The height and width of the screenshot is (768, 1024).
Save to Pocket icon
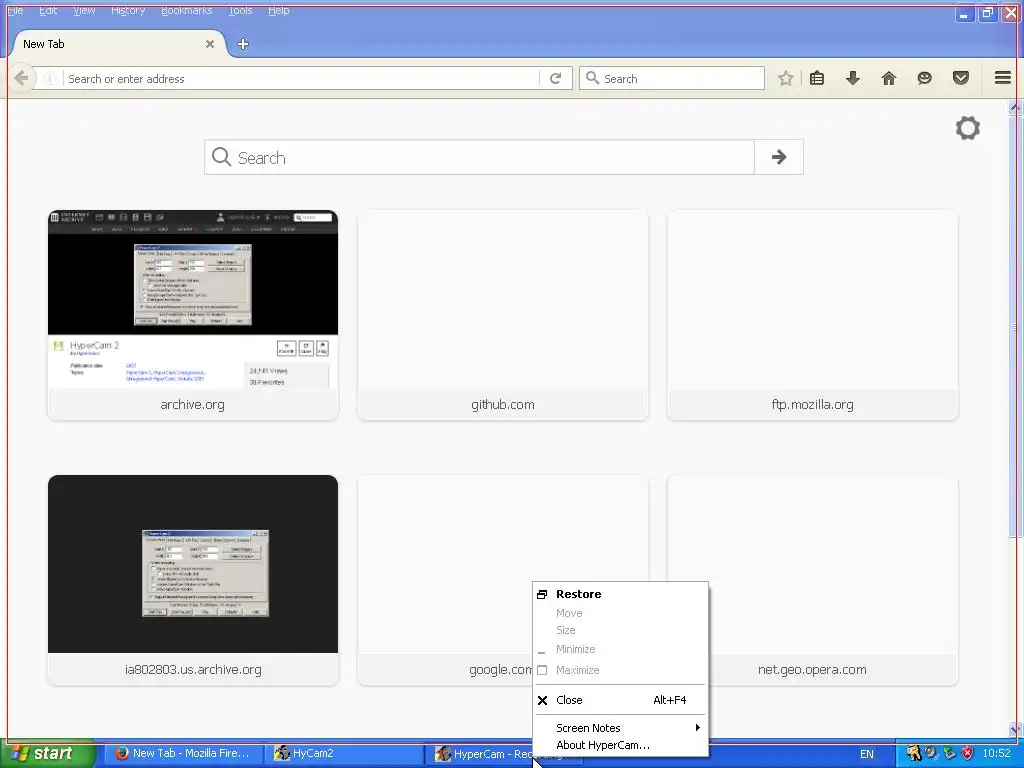point(961,78)
